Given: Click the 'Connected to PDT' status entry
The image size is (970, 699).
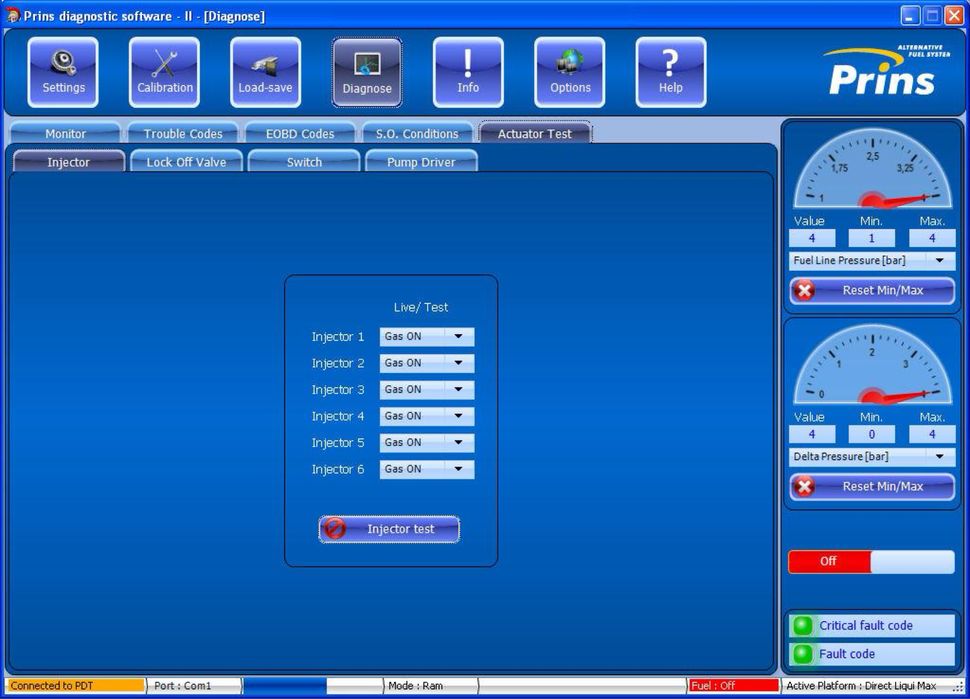Looking at the screenshot, I should [75, 685].
